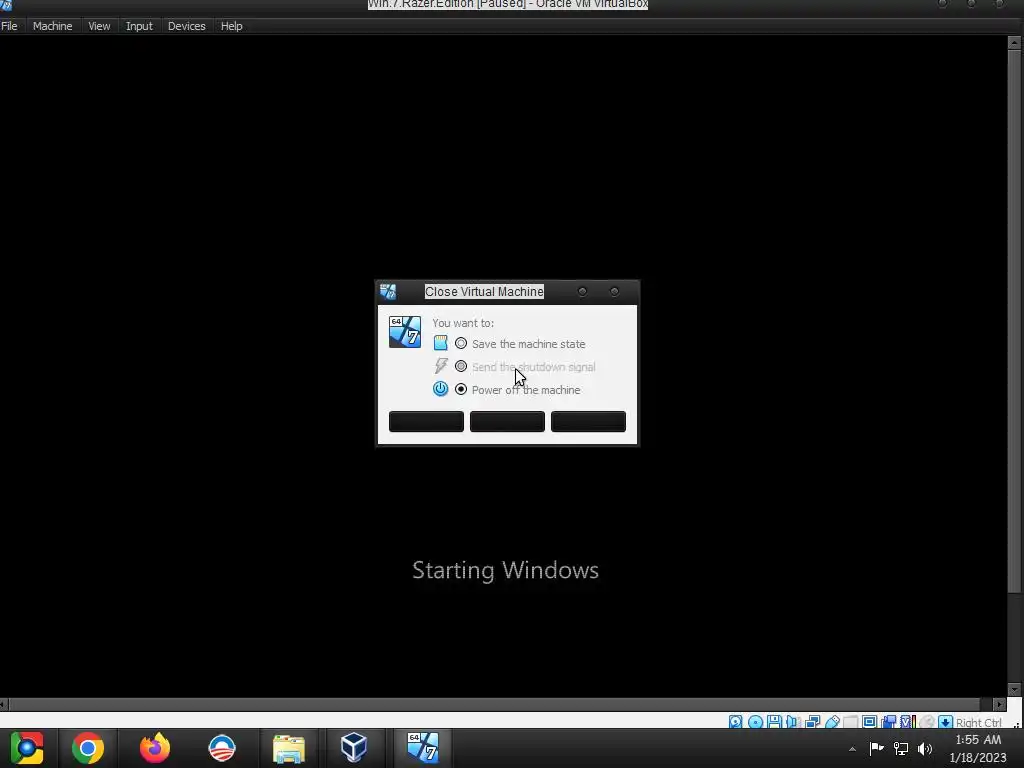Viewport: 1024px width, 768px height.
Task: Click the recording status icon
Action: (x=888, y=722)
